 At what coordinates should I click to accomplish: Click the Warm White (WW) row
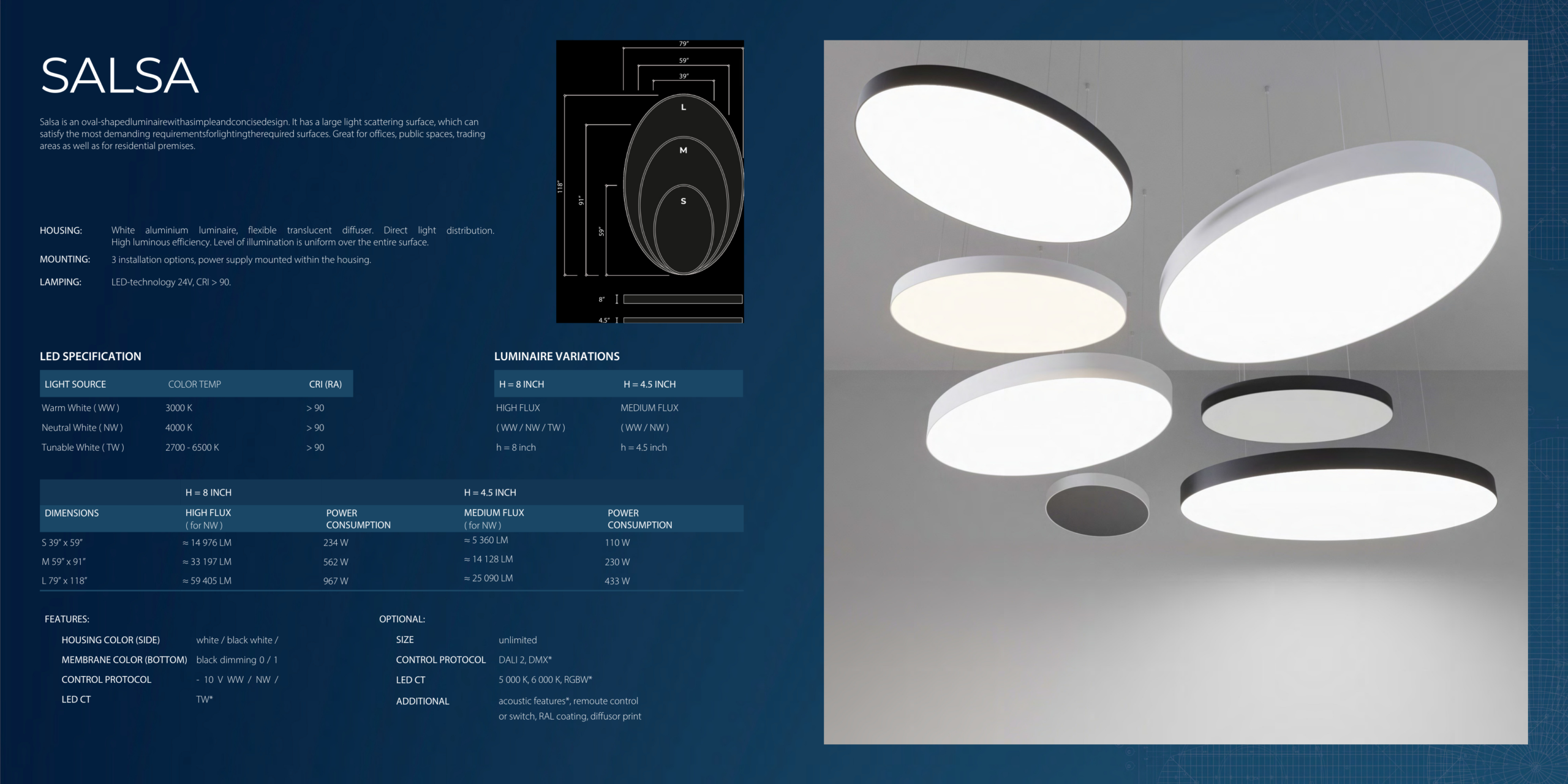pyautogui.click(x=80, y=408)
